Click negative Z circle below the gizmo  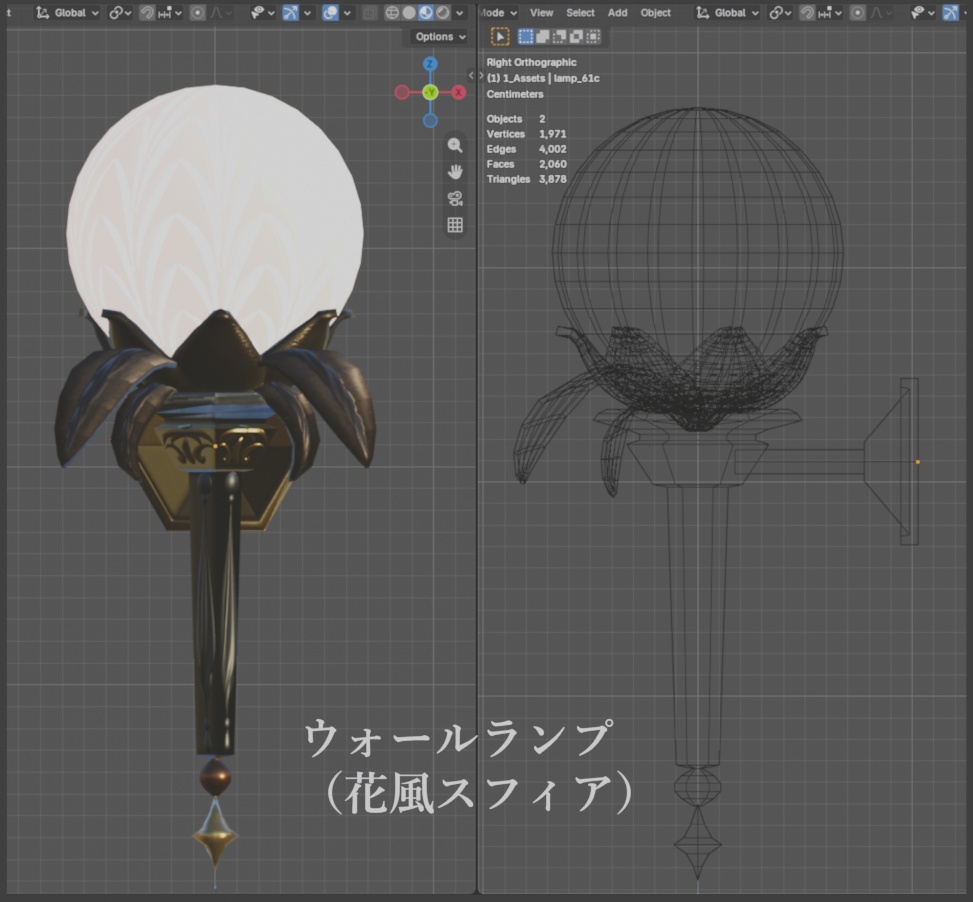(430, 121)
